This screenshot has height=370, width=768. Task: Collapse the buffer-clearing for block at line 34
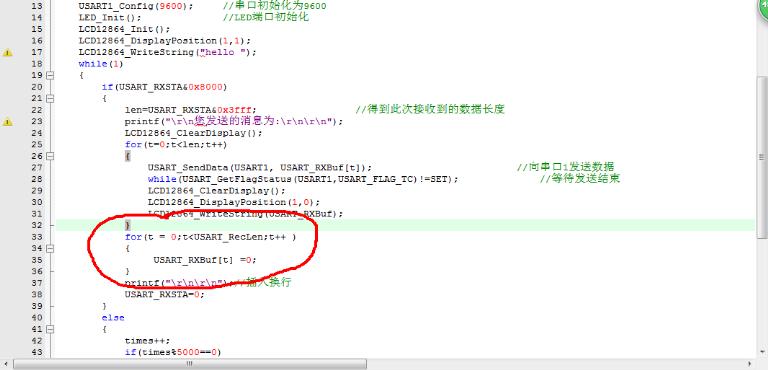(x=49, y=248)
